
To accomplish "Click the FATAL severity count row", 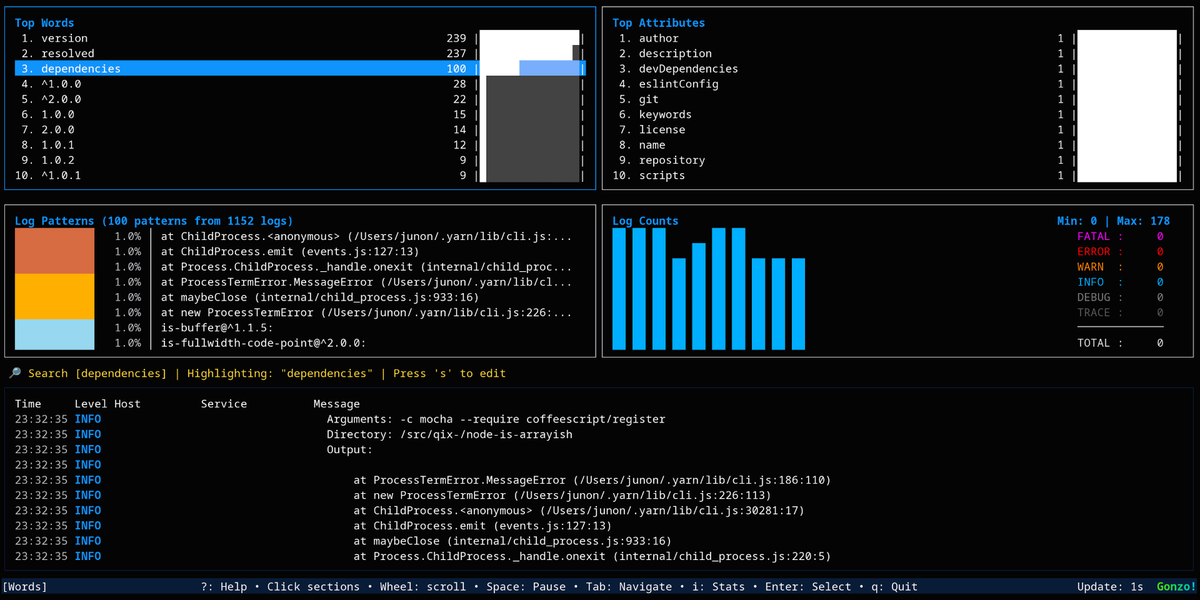I will [x=1120, y=237].
